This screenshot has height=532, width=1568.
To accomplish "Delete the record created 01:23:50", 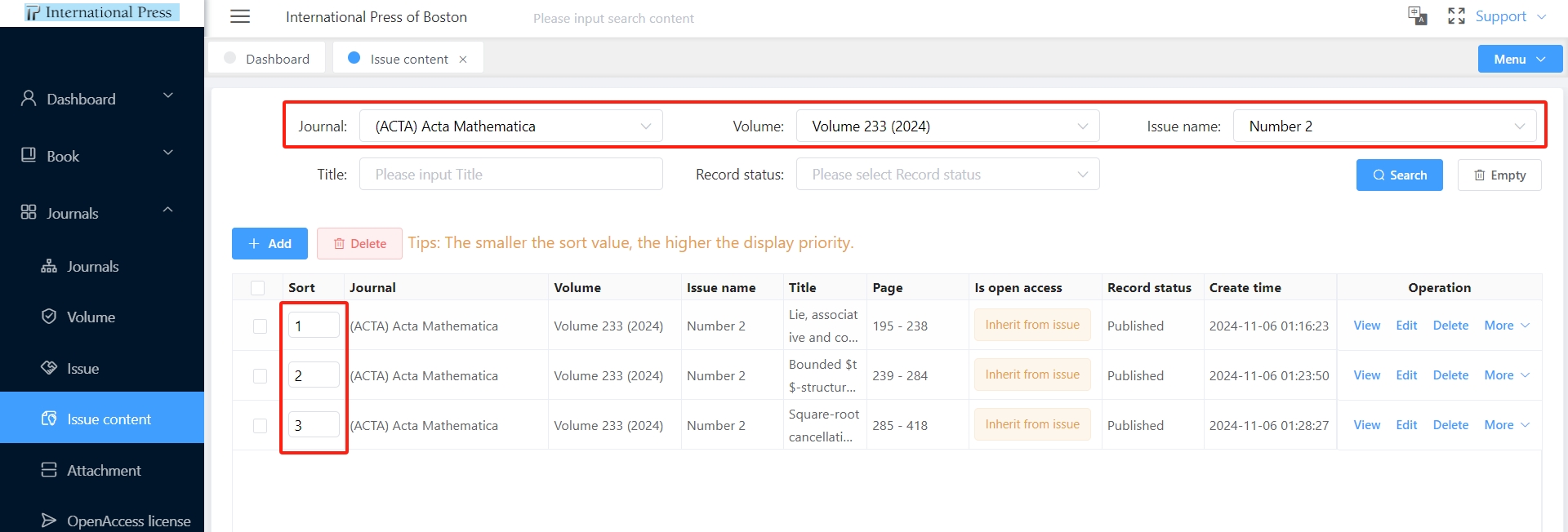I will tap(1450, 375).
